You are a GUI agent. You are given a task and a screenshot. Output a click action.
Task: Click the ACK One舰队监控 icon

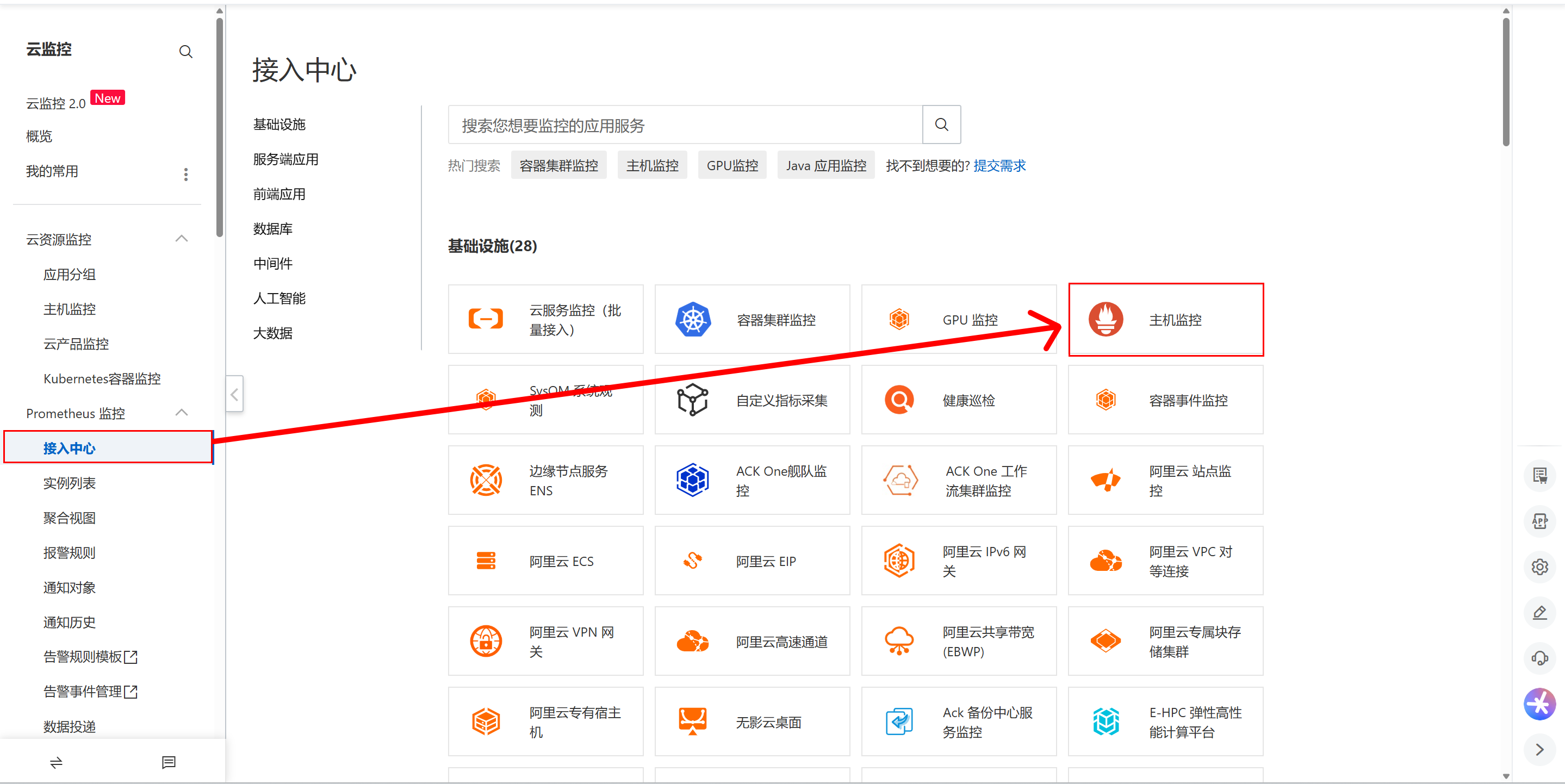[693, 481]
